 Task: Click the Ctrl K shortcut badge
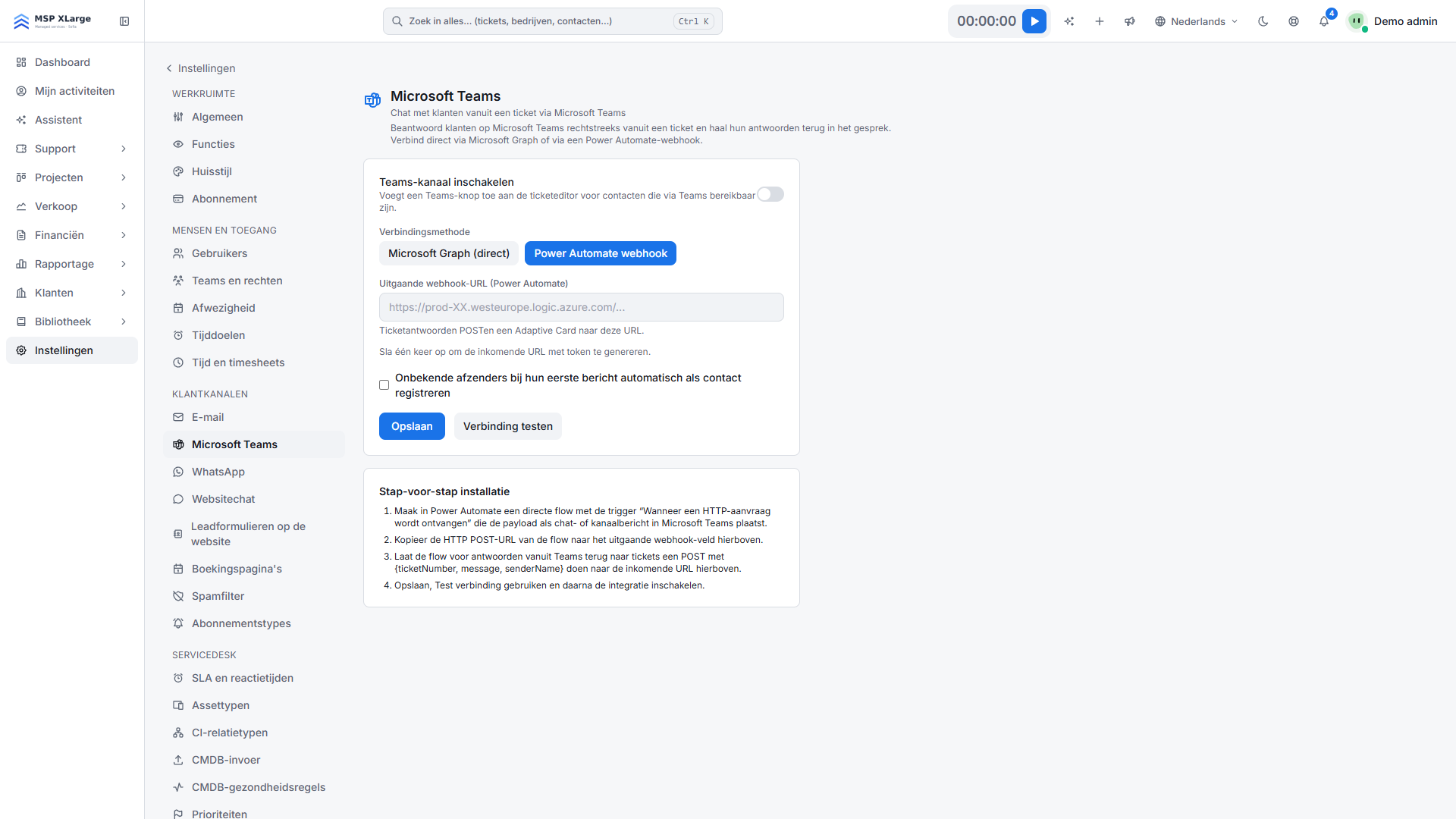pos(694,21)
